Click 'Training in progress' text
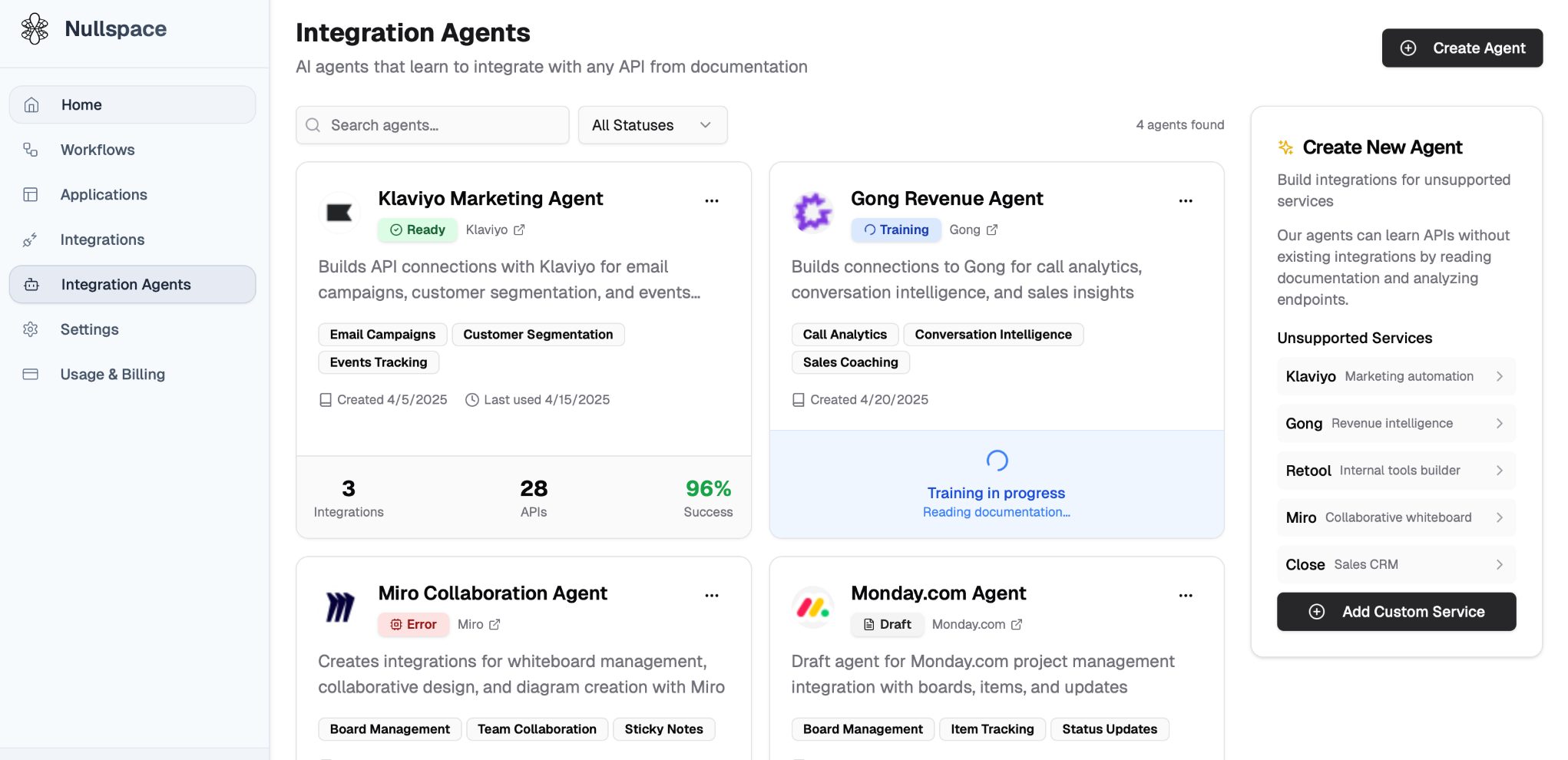Viewport: 1568px width, 760px height. (x=996, y=493)
